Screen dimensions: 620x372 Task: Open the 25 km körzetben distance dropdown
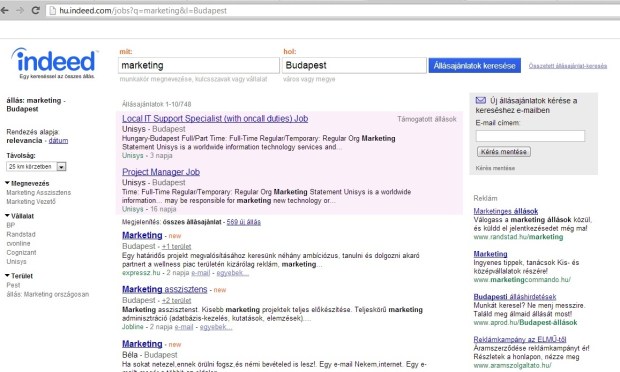[36, 167]
